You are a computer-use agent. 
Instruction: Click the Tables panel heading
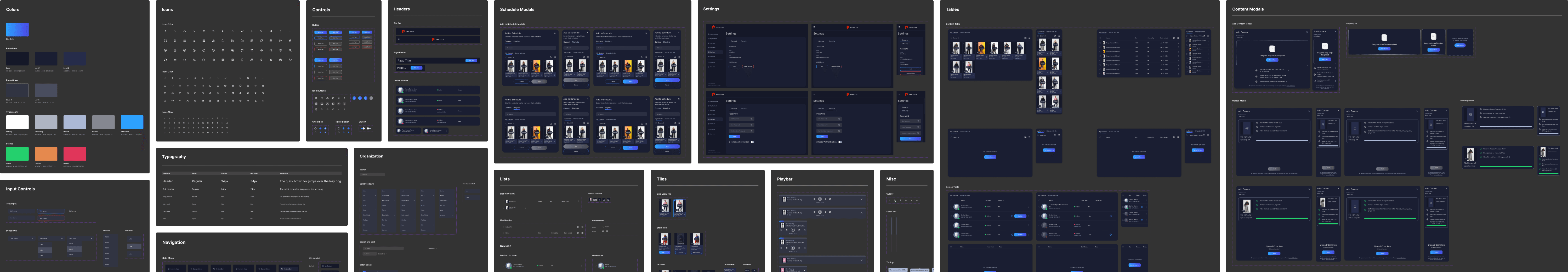953,10
